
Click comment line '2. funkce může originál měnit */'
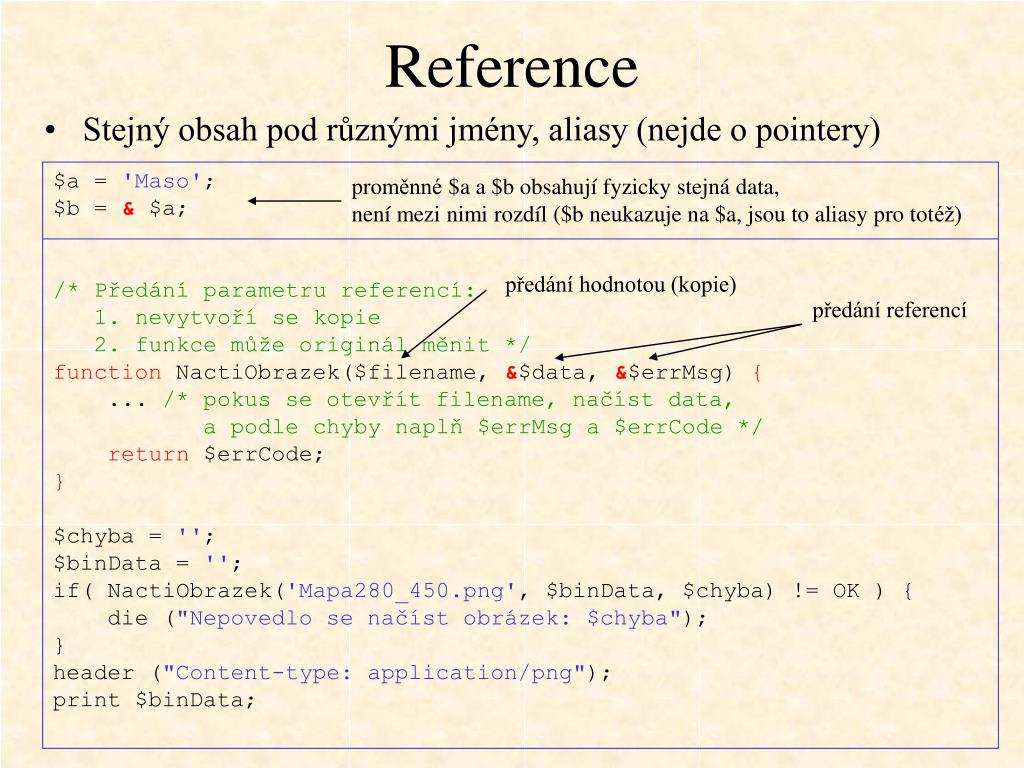[312, 345]
